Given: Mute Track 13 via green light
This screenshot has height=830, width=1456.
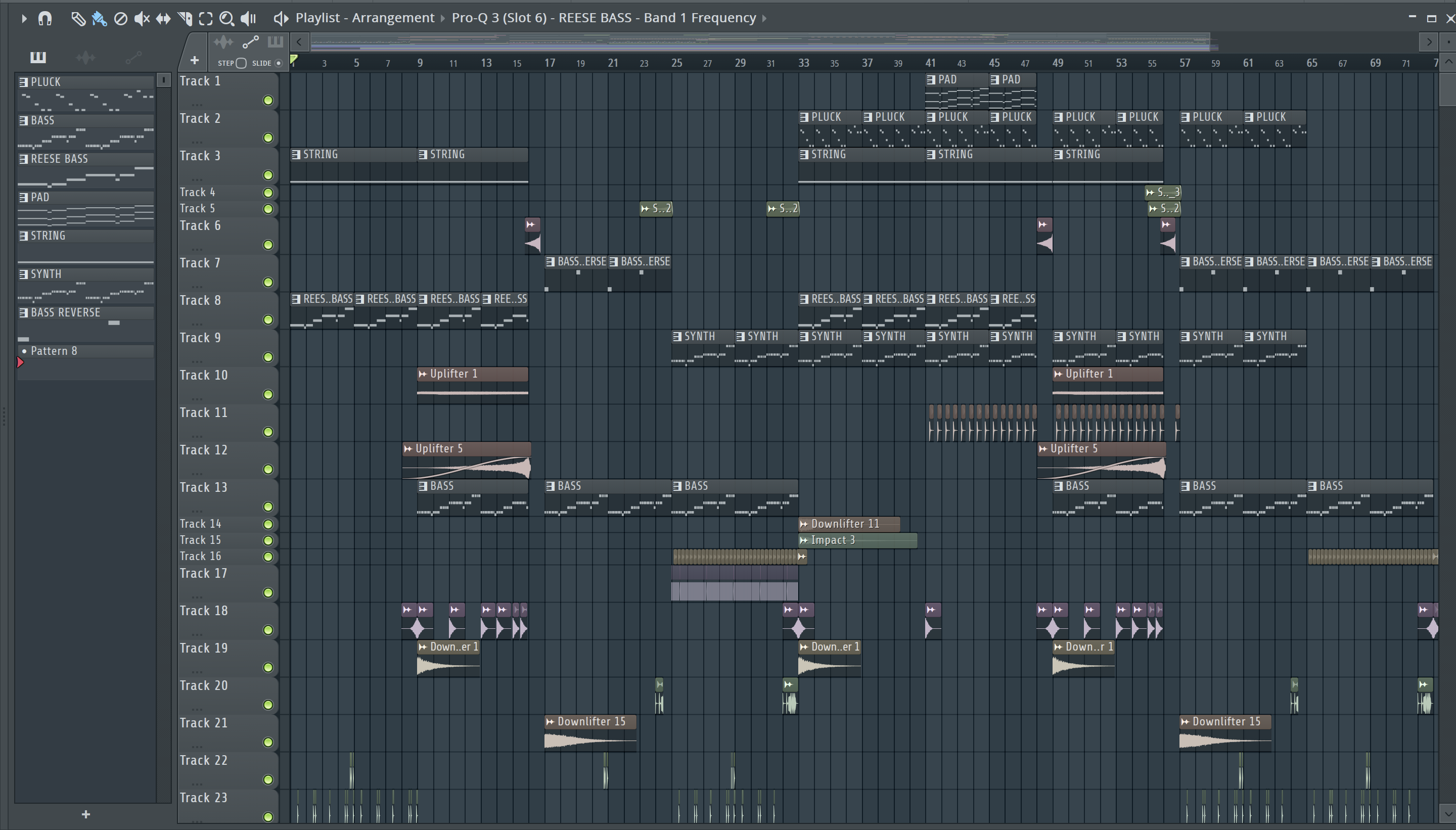Looking at the screenshot, I should [268, 507].
